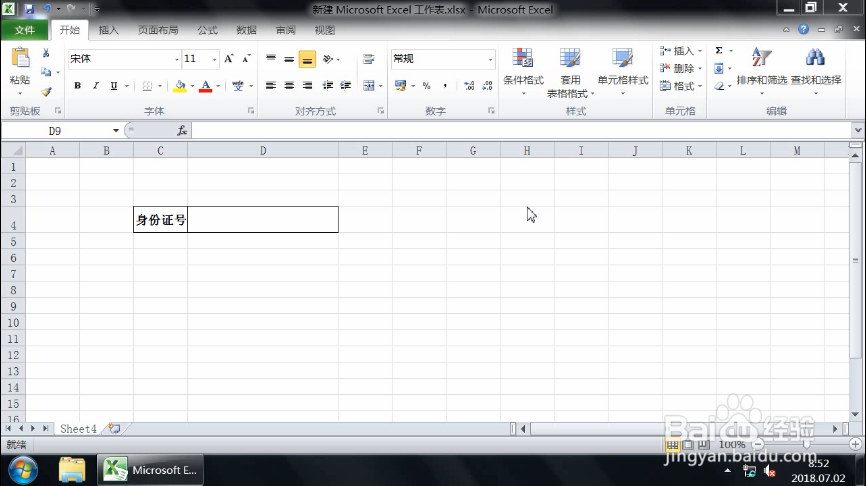Toggle bottom vertical alignment
Screen dimensions: 866x486
(x=307, y=59)
